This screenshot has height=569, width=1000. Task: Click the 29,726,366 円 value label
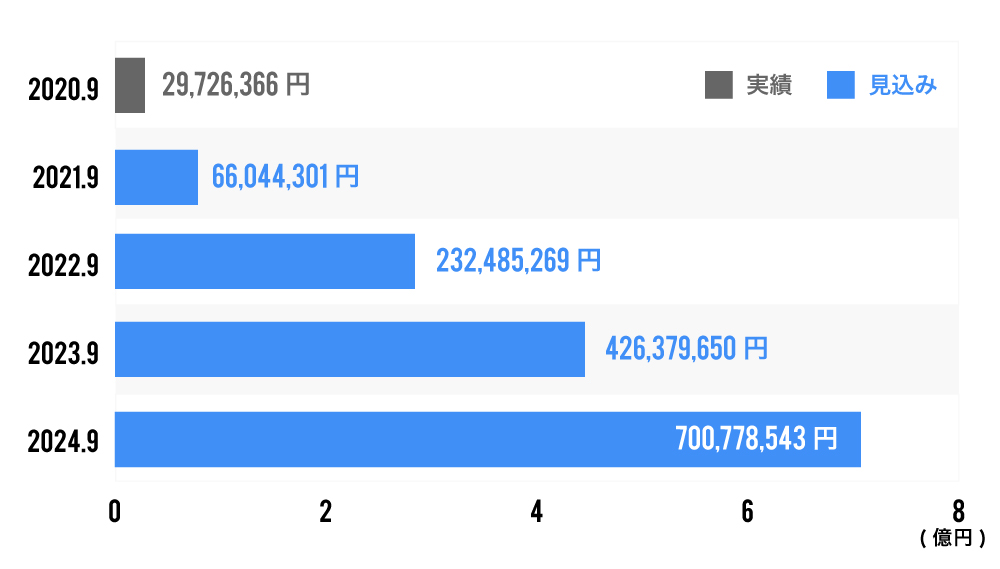tap(235, 85)
